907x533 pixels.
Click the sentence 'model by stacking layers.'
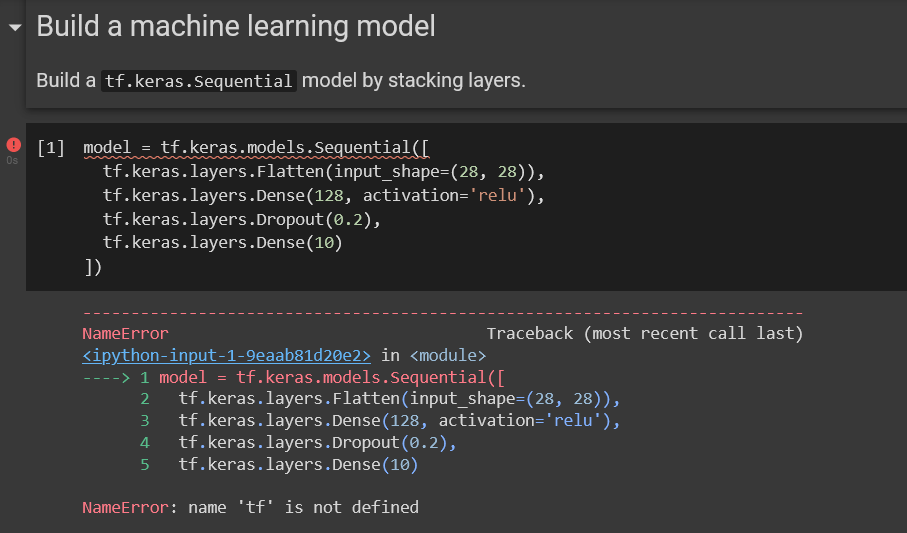coord(414,80)
